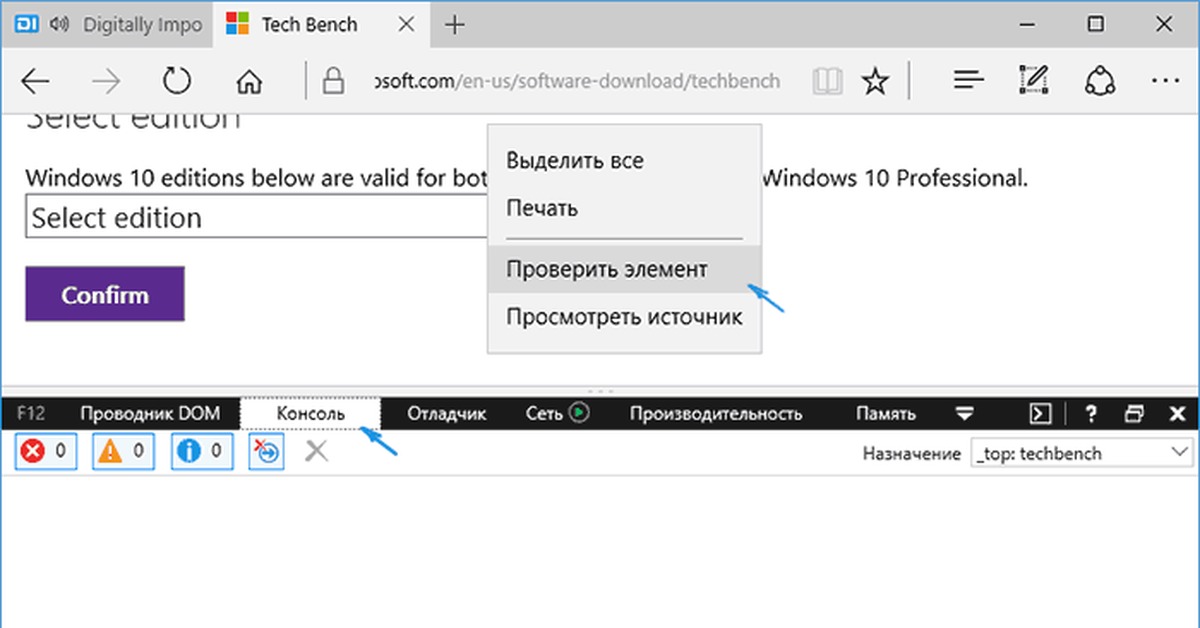Open a new tab with plus button

tap(455, 25)
